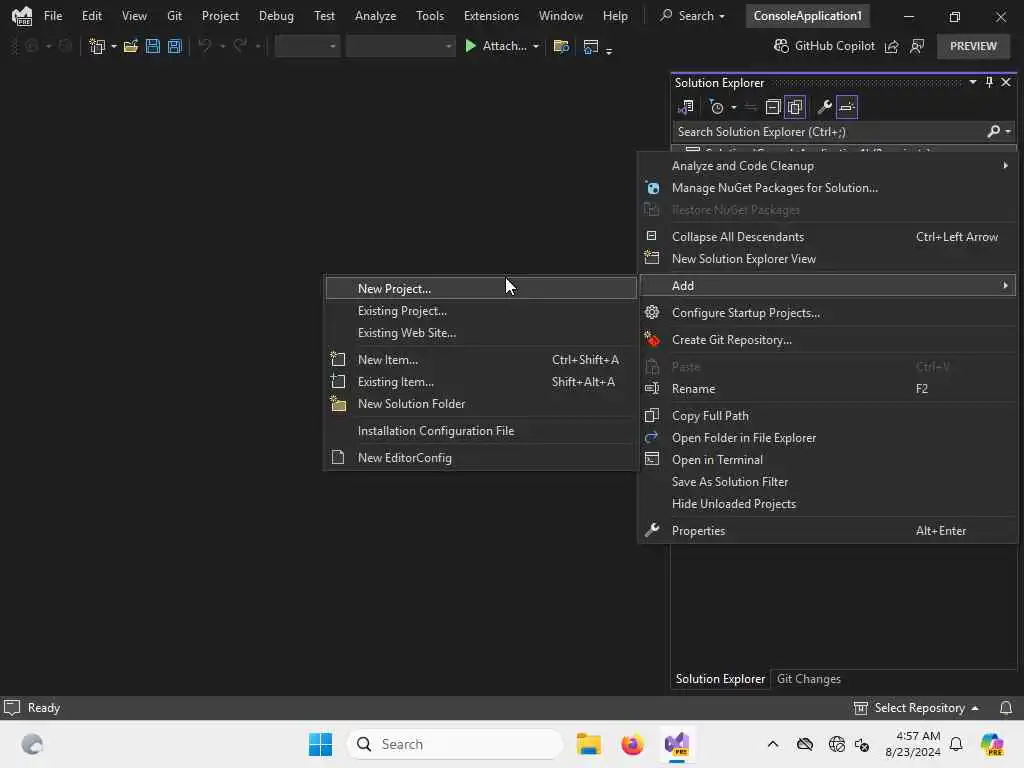Open the toolbar overflow options arrow

point(609,50)
